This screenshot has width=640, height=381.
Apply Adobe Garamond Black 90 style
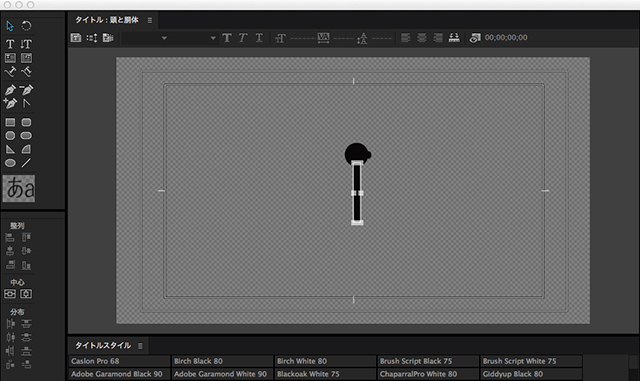pos(119,374)
